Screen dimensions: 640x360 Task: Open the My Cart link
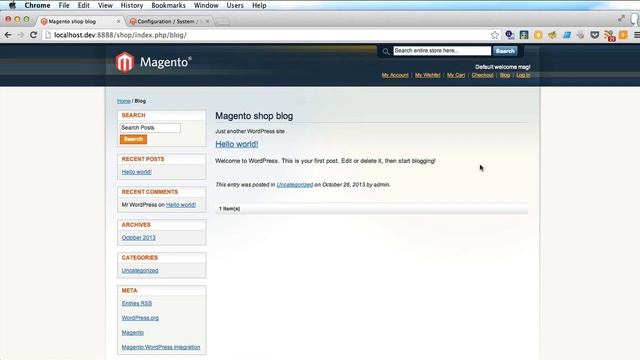pos(456,75)
